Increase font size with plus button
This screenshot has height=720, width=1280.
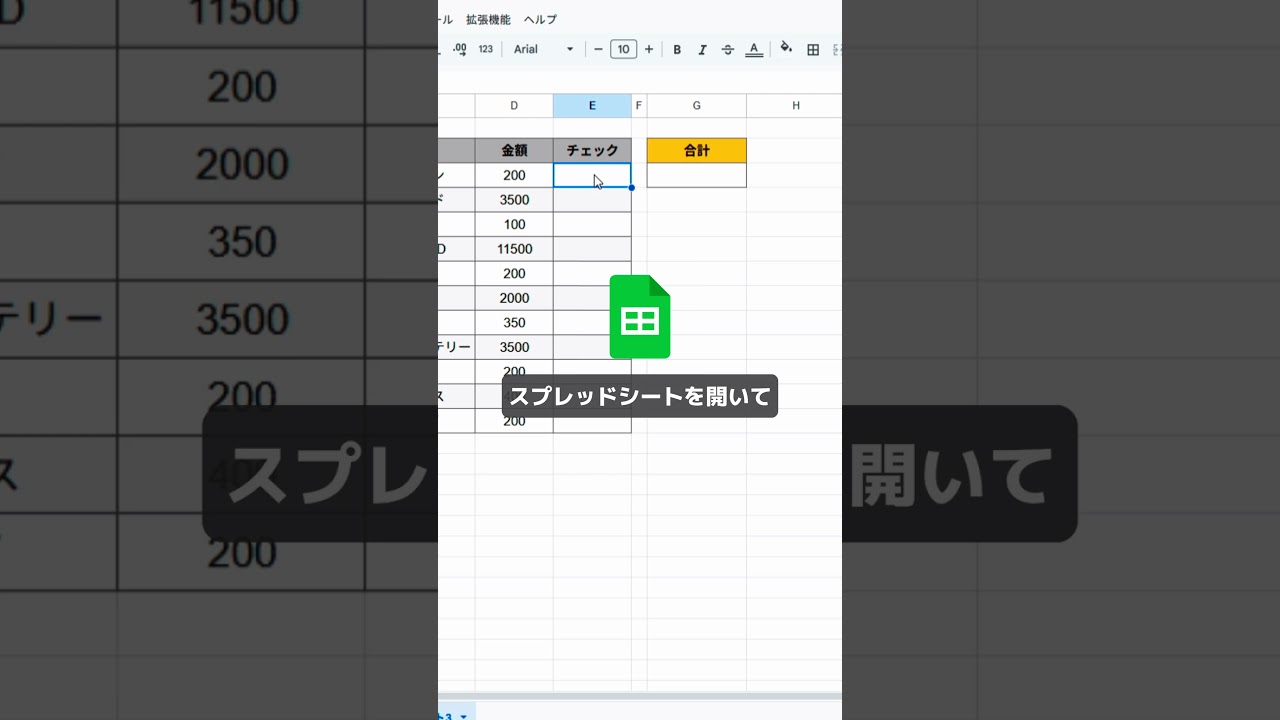point(649,49)
